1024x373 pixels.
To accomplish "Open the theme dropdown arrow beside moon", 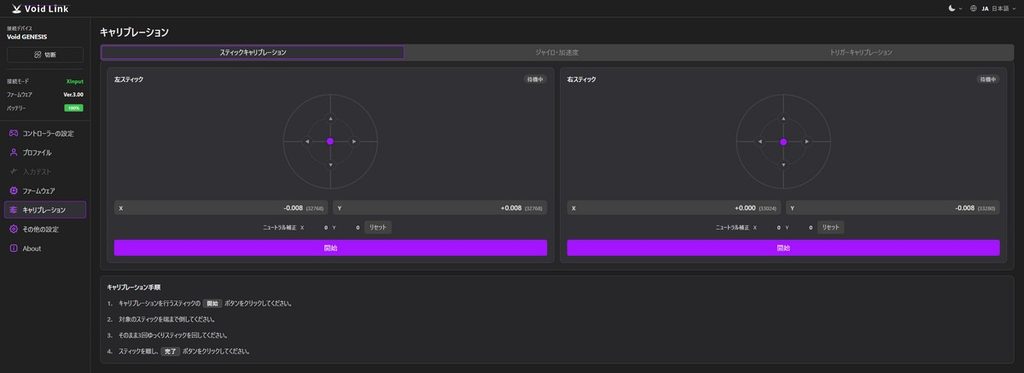I will [x=961, y=9].
